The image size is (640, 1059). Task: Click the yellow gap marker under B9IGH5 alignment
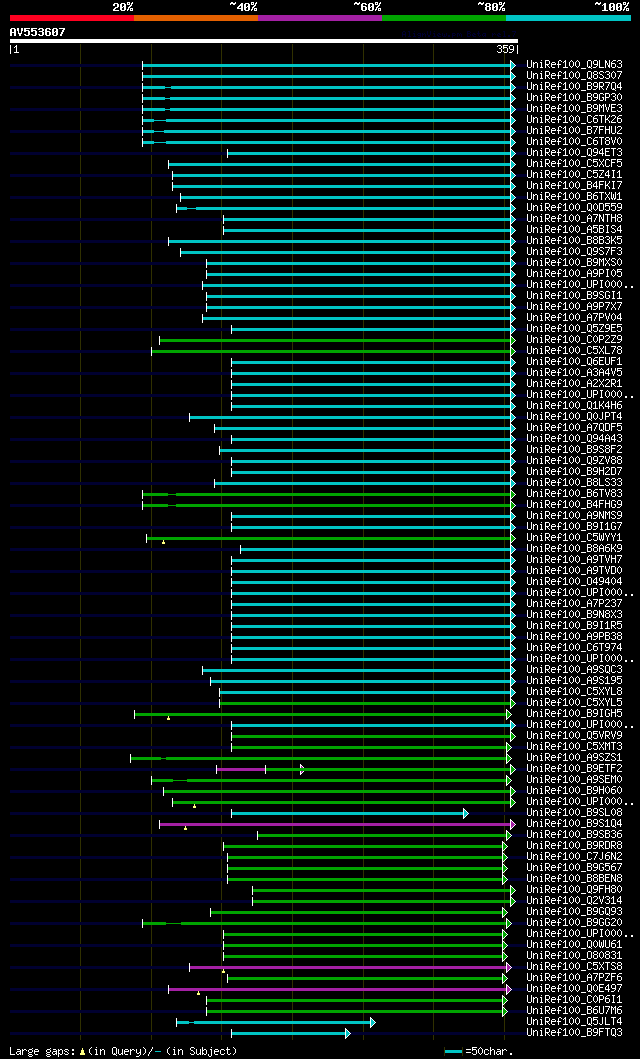pyautogui.click(x=169, y=717)
